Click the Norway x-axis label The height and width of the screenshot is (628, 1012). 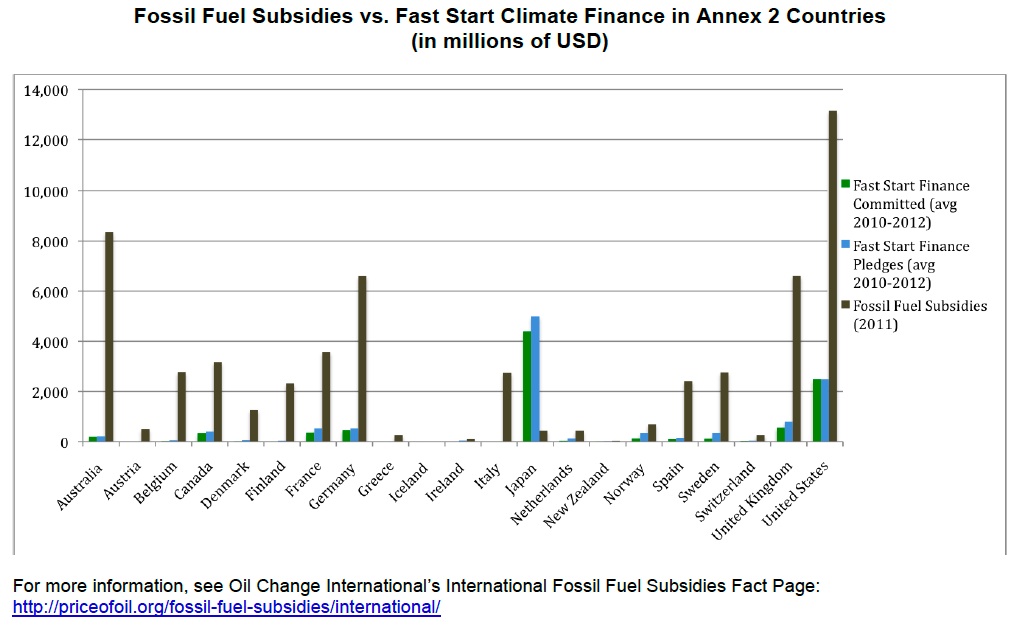pos(623,483)
